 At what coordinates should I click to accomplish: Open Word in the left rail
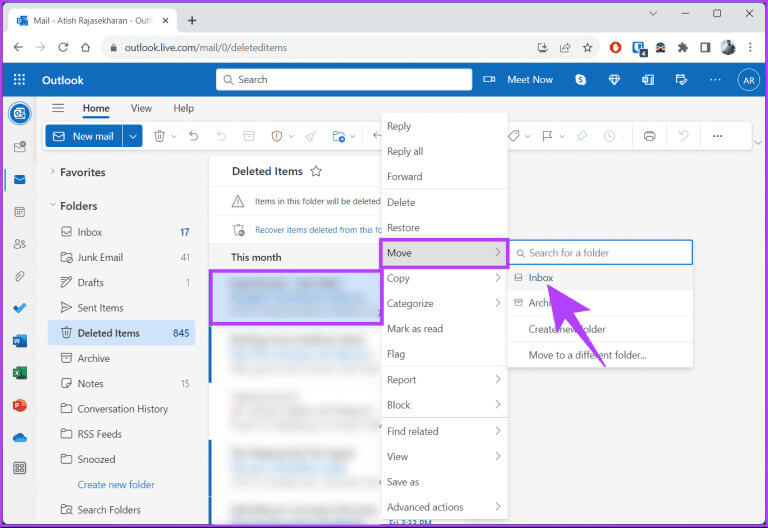20,340
